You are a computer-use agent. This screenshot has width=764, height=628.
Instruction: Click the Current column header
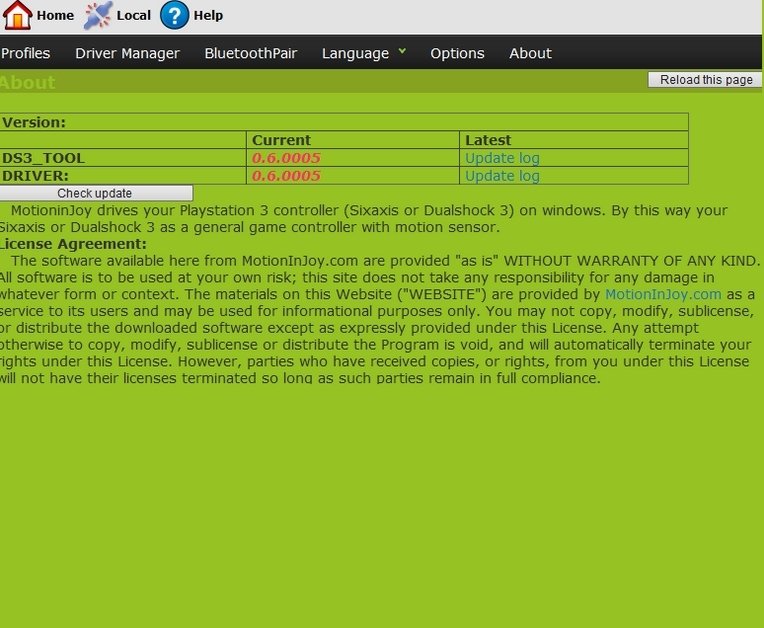click(x=281, y=140)
